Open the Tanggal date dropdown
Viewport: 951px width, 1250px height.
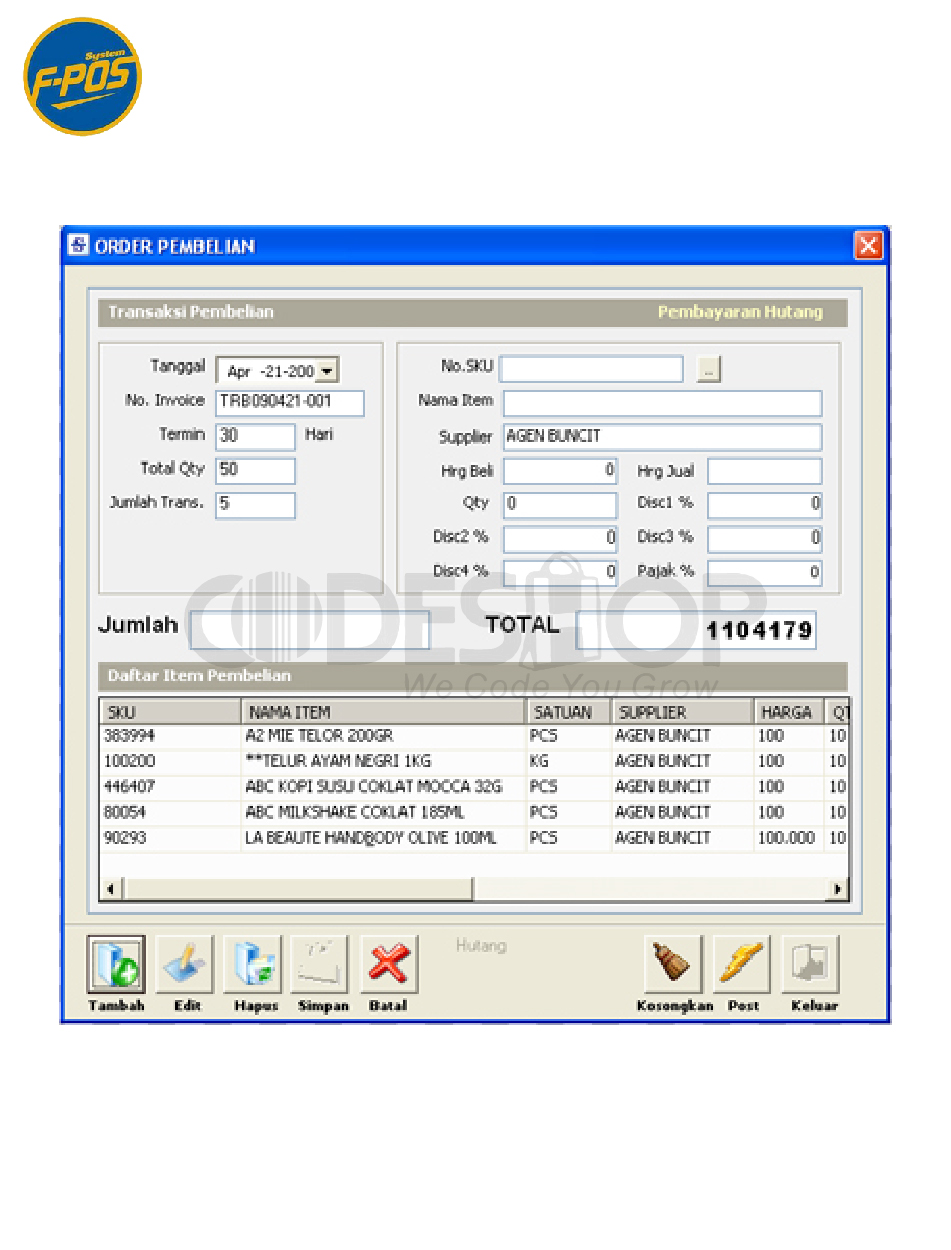tap(327, 371)
